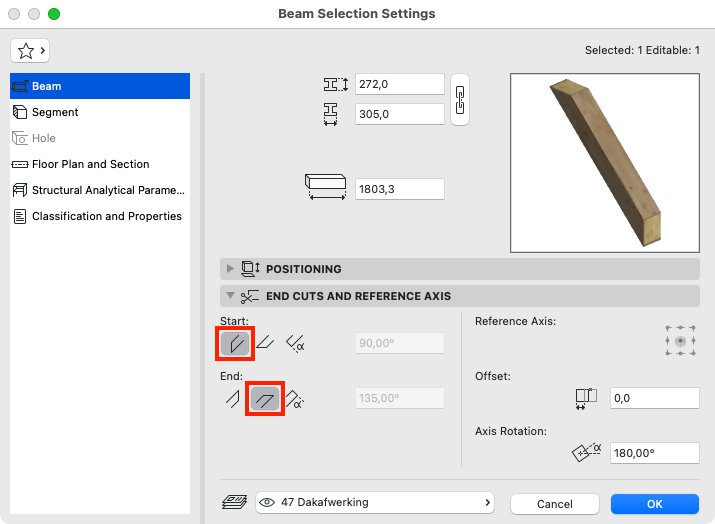Image resolution: width=715 pixels, height=524 pixels.
Task: Open Structural Analytical Parameters page
Action: [x=100, y=190]
